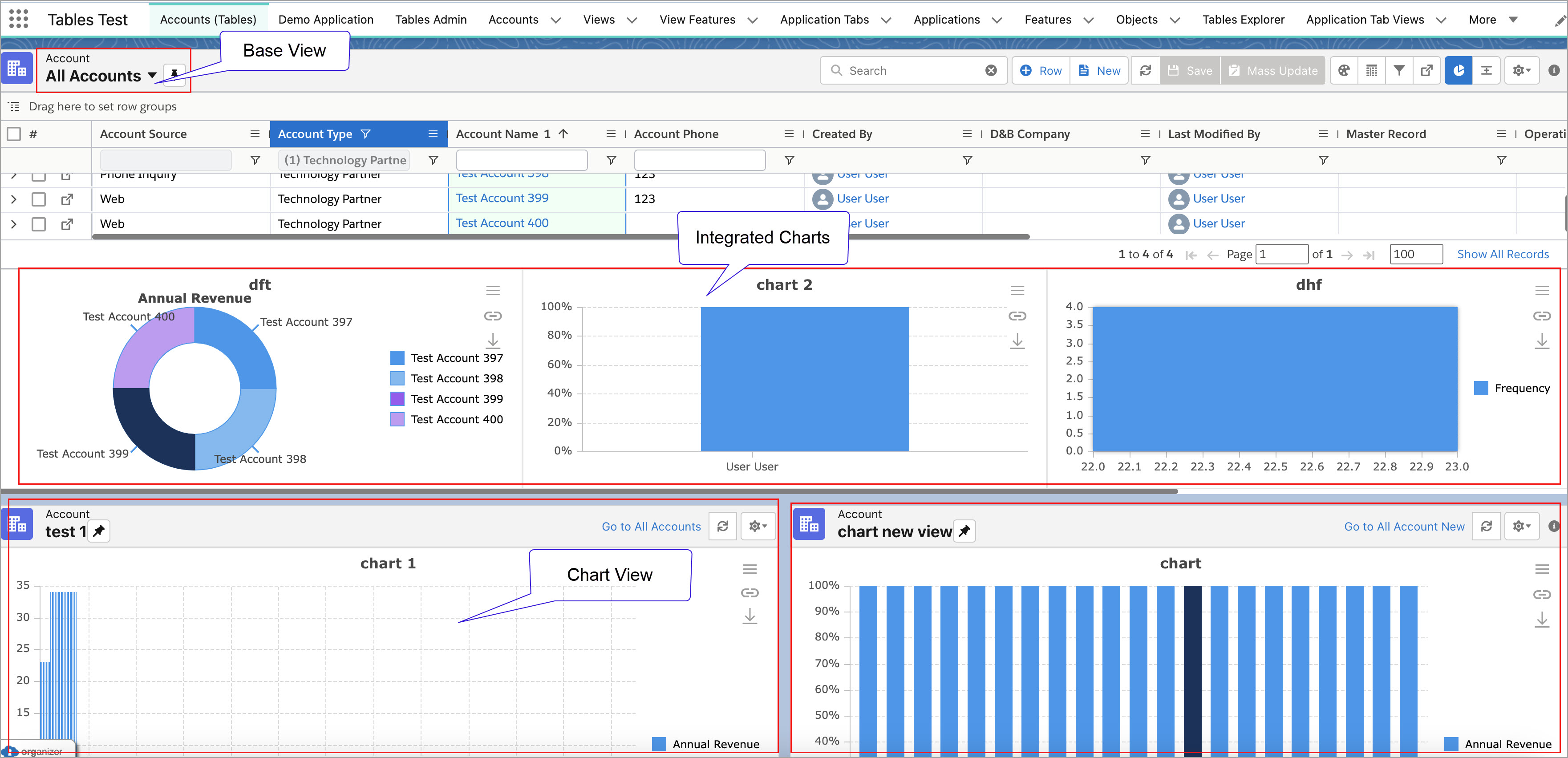The height and width of the screenshot is (758, 1568).
Task: Click the Show All Records link
Action: coord(1502,254)
